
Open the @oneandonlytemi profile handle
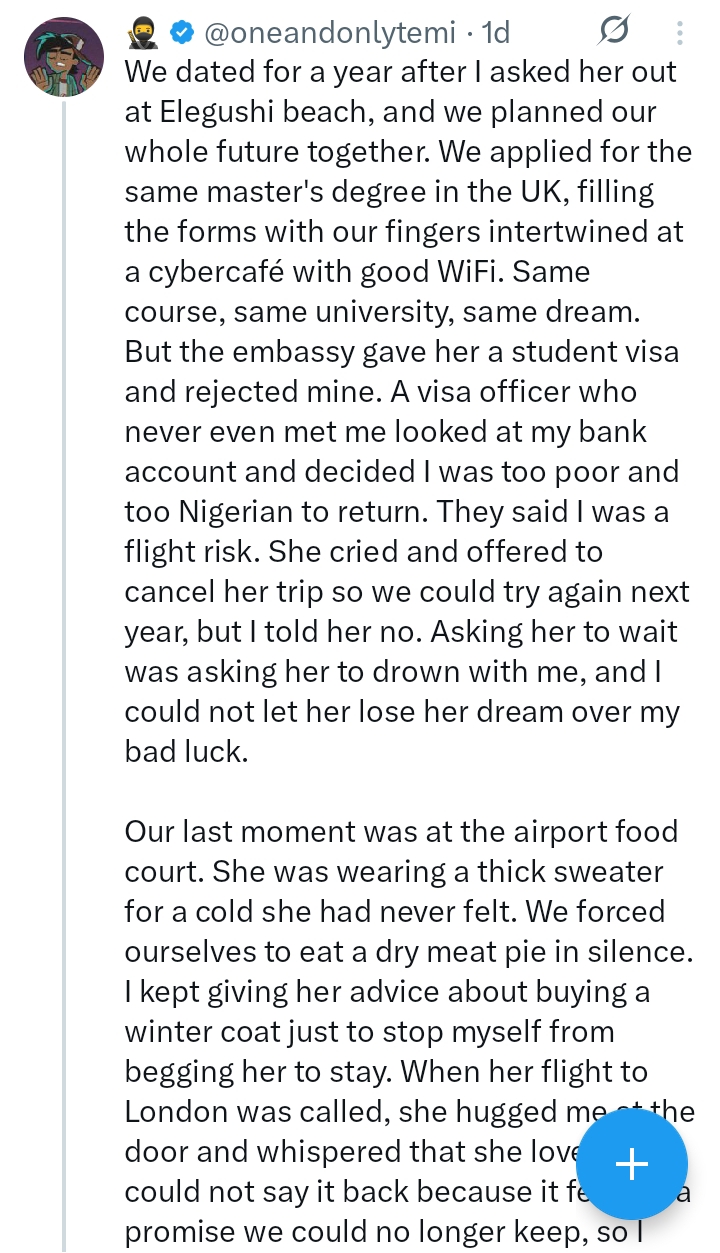(x=330, y=33)
